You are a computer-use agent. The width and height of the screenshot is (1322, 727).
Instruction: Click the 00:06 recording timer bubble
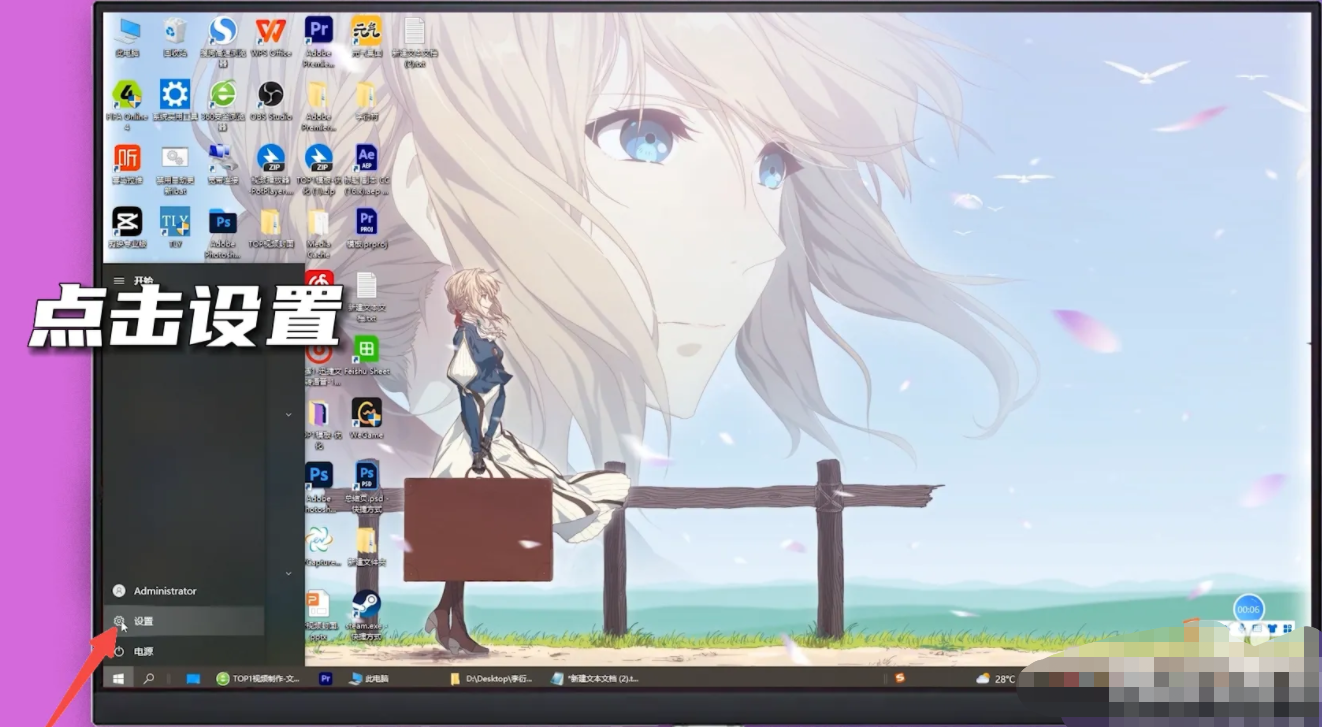[x=1248, y=609]
